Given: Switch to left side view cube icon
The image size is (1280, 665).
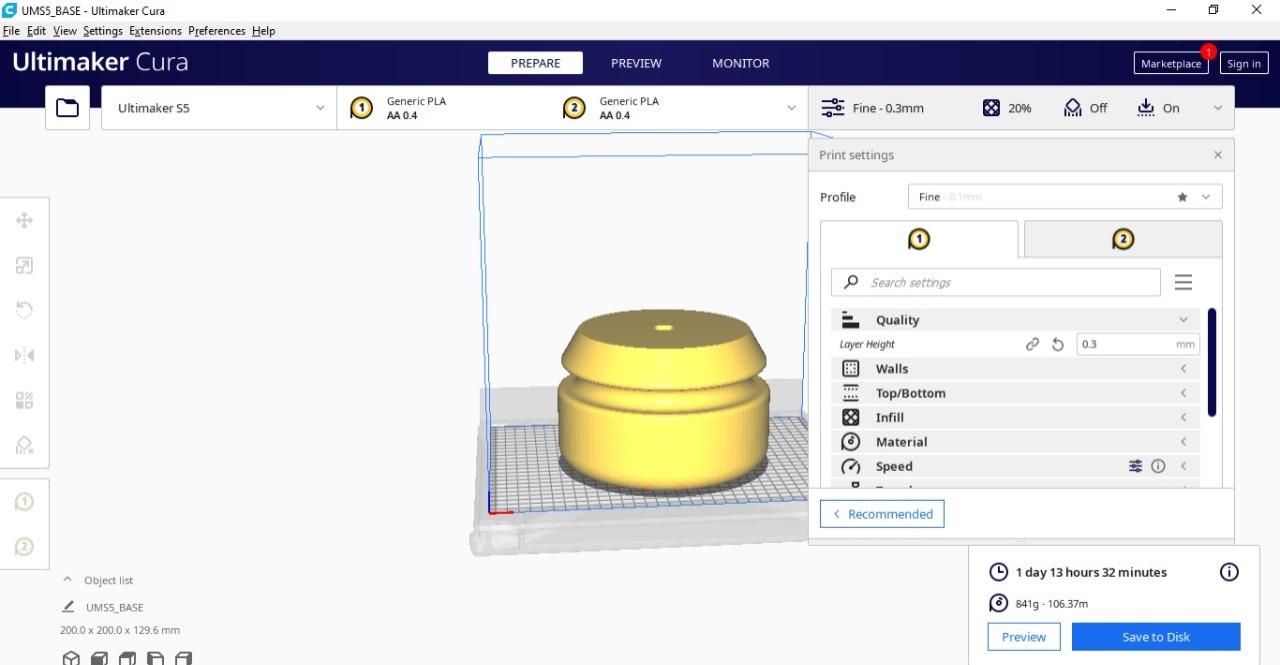Looking at the screenshot, I should point(155,658).
